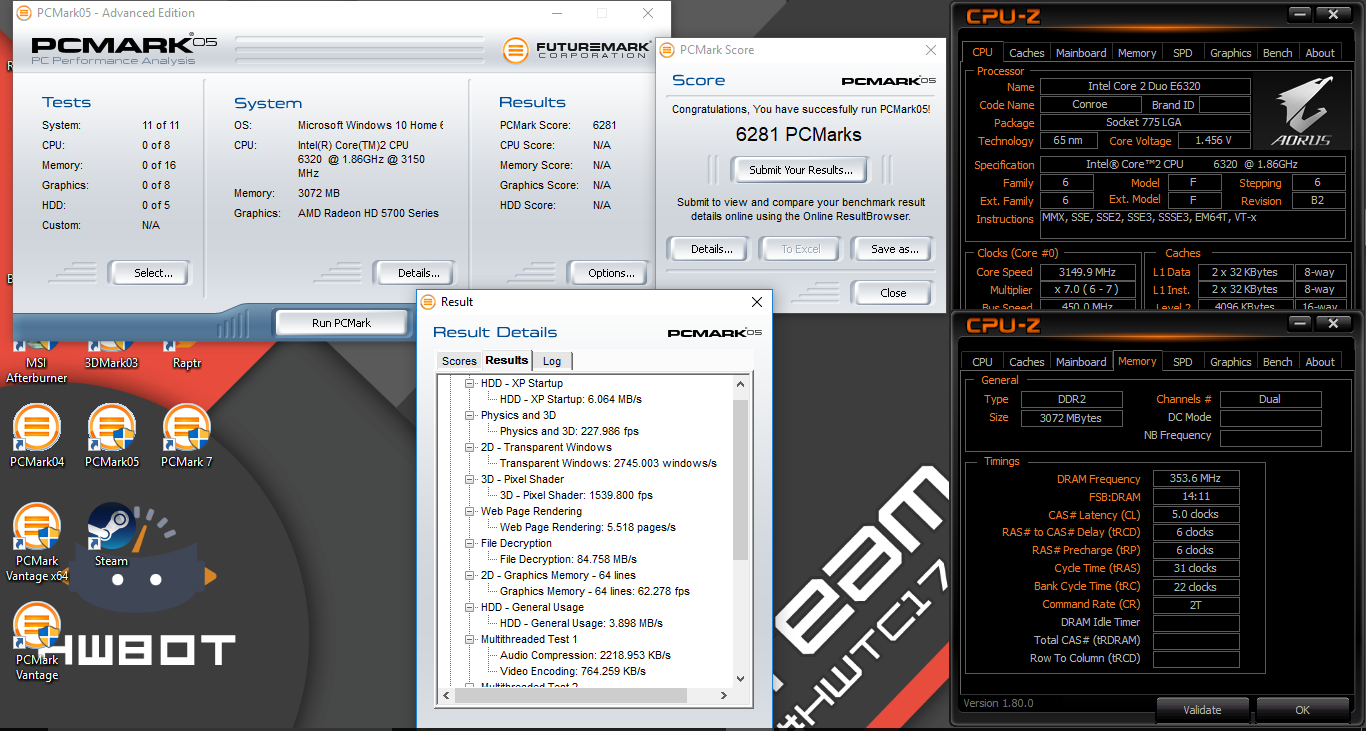Switch to Scores tab in Result Details
Image resolution: width=1366 pixels, height=731 pixels.
pos(459,361)
